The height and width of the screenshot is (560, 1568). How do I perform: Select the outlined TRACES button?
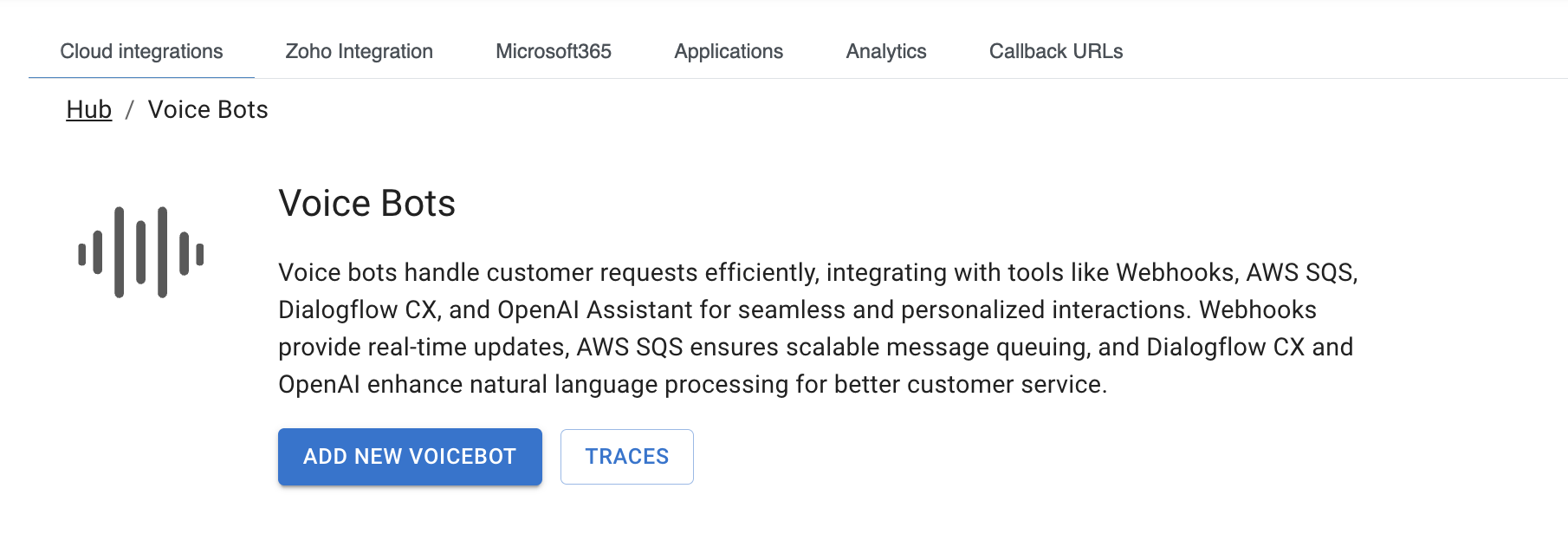click(626, 457)
